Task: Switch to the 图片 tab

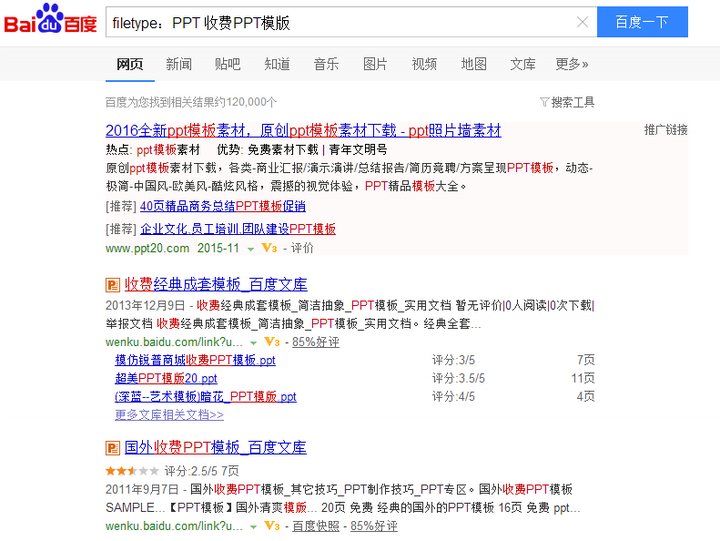Action: click(x=375, y=64)
